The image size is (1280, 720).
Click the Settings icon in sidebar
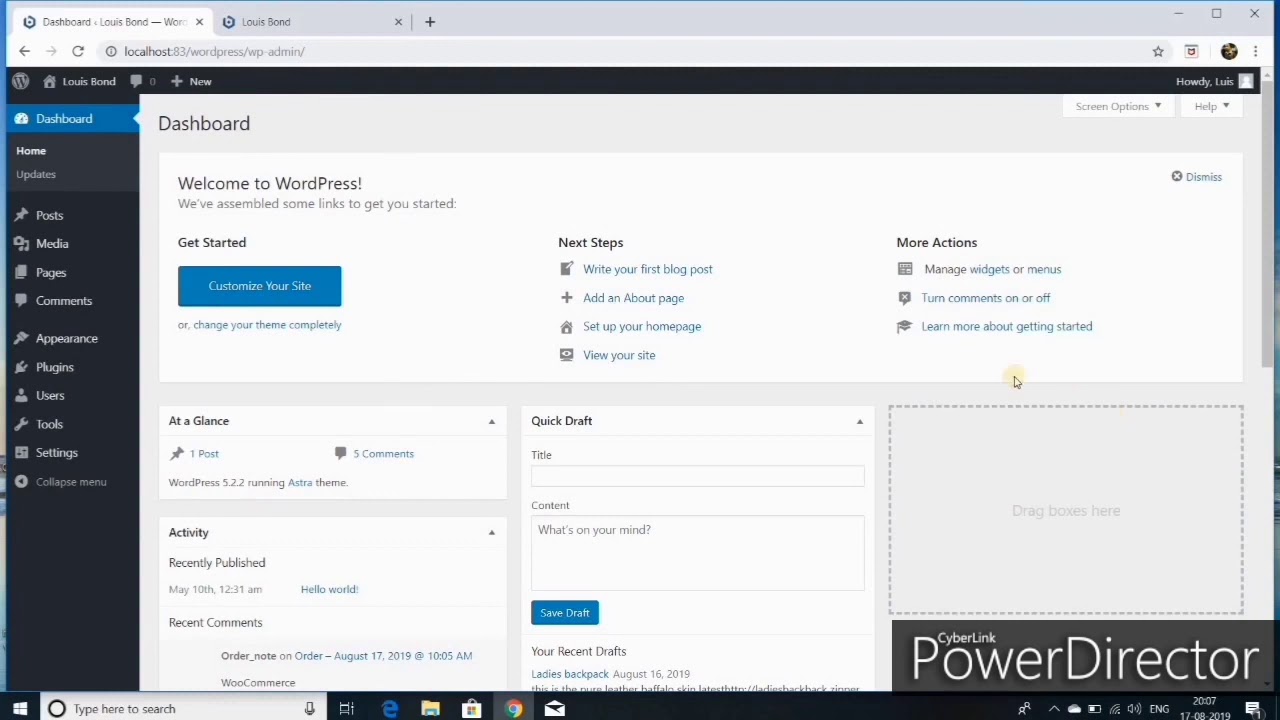click(21, 452)
